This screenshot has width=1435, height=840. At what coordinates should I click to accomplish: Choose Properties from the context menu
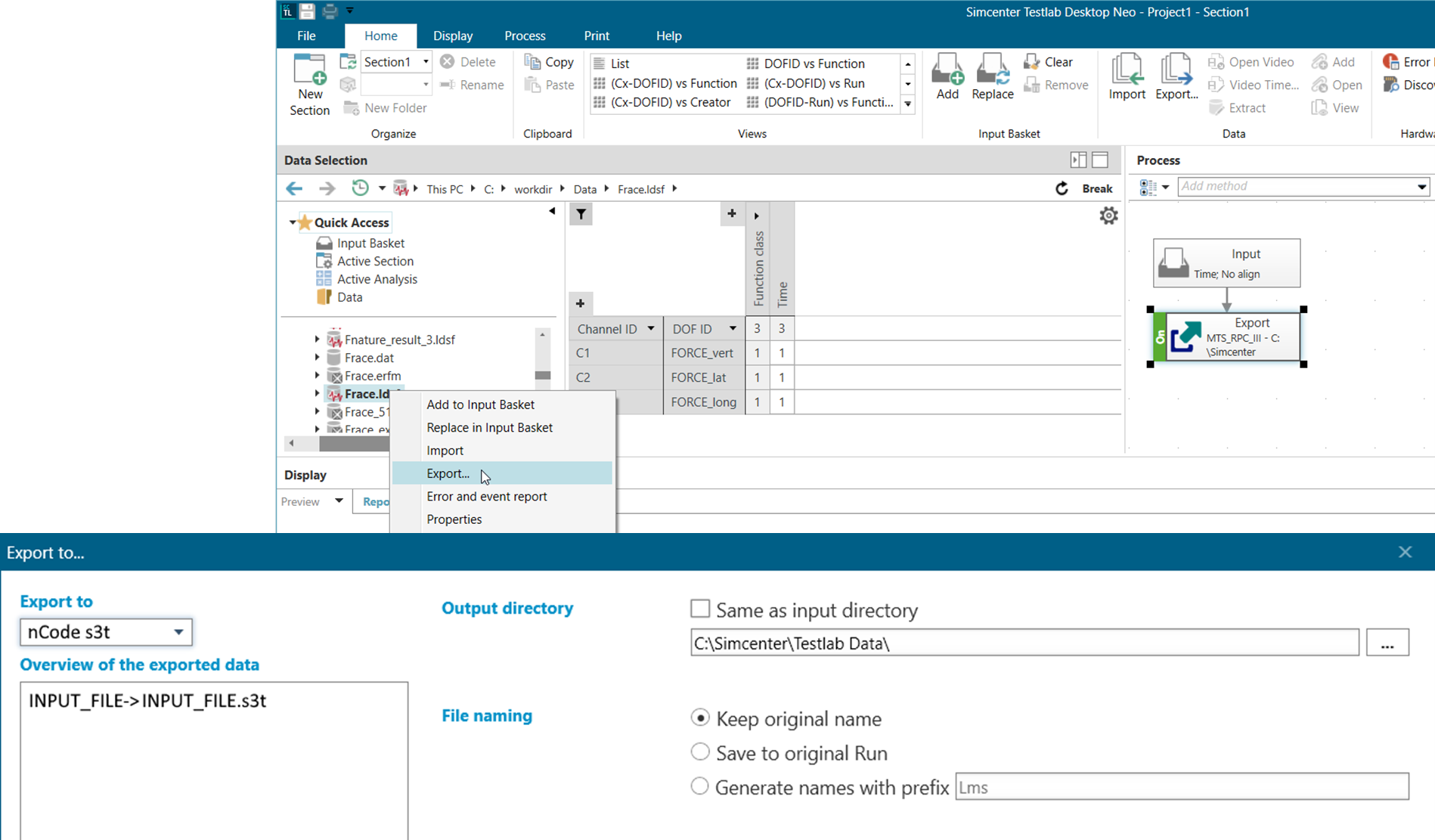(x=454, y=519)
